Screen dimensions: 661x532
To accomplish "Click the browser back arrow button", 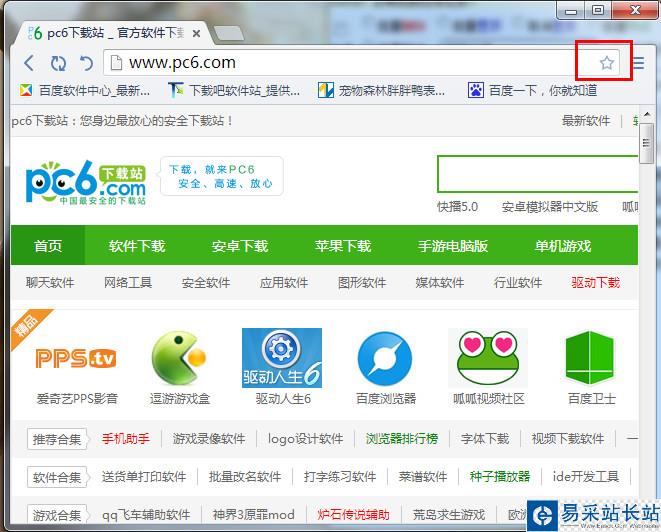I will point(30,63).
